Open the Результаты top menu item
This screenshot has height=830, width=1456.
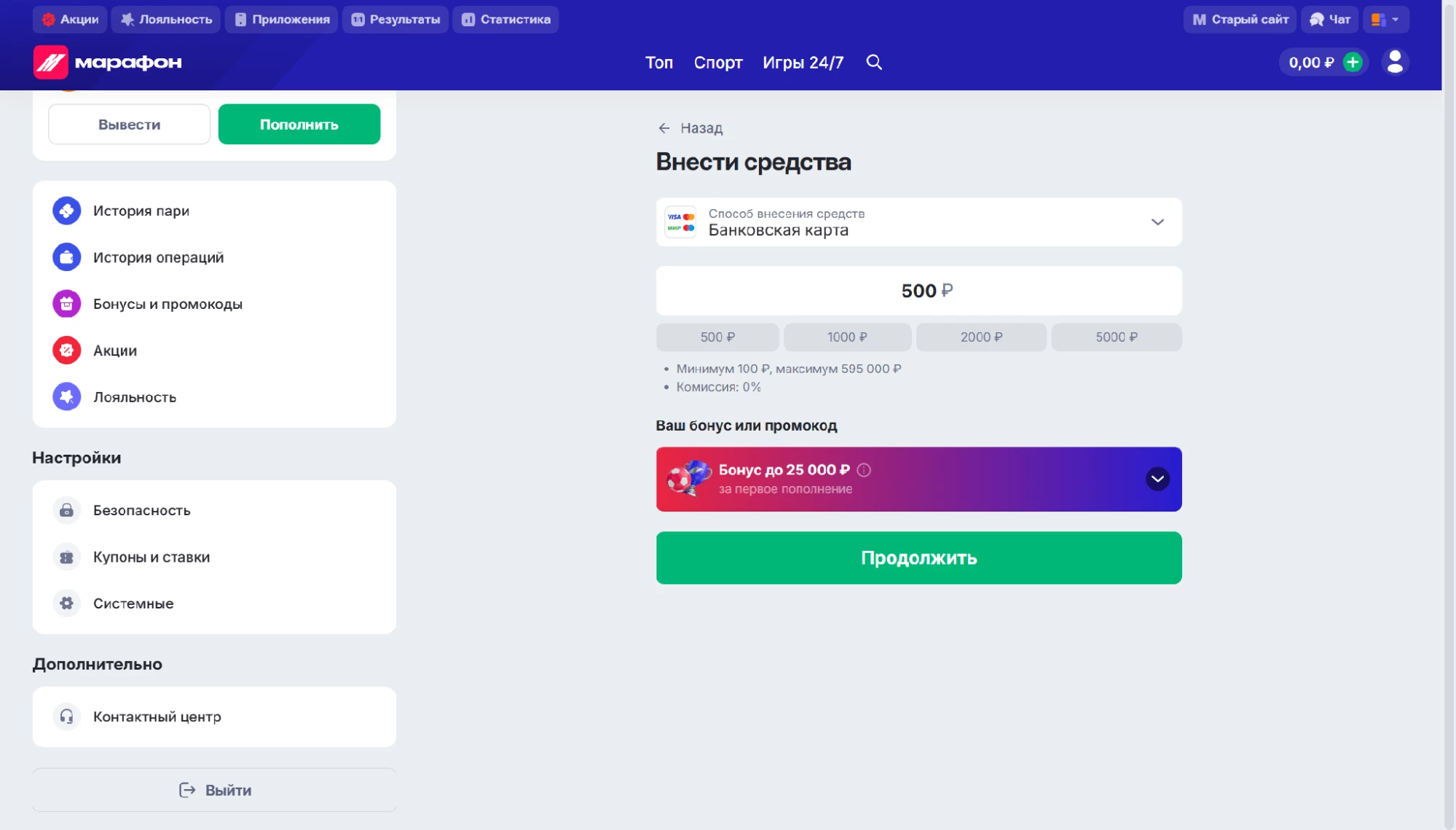[x=396, y=20]
